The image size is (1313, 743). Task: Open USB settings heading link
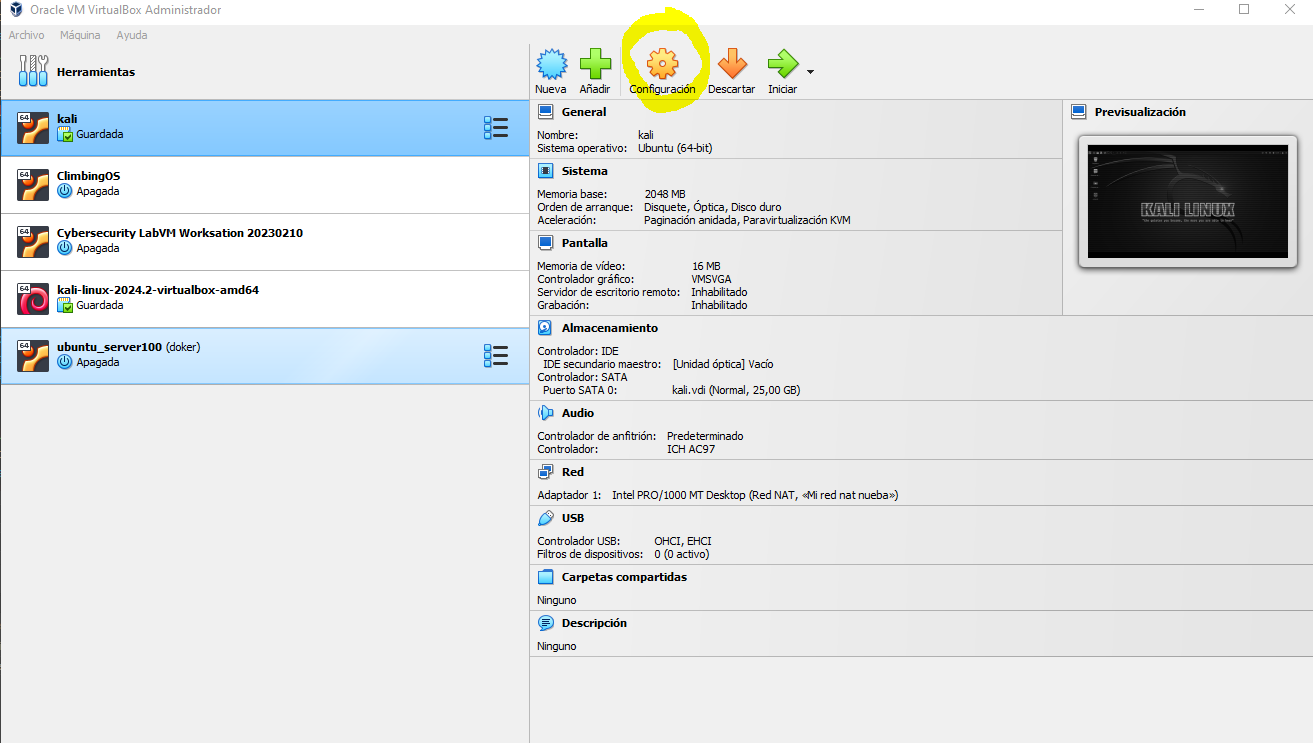point(573,518)
